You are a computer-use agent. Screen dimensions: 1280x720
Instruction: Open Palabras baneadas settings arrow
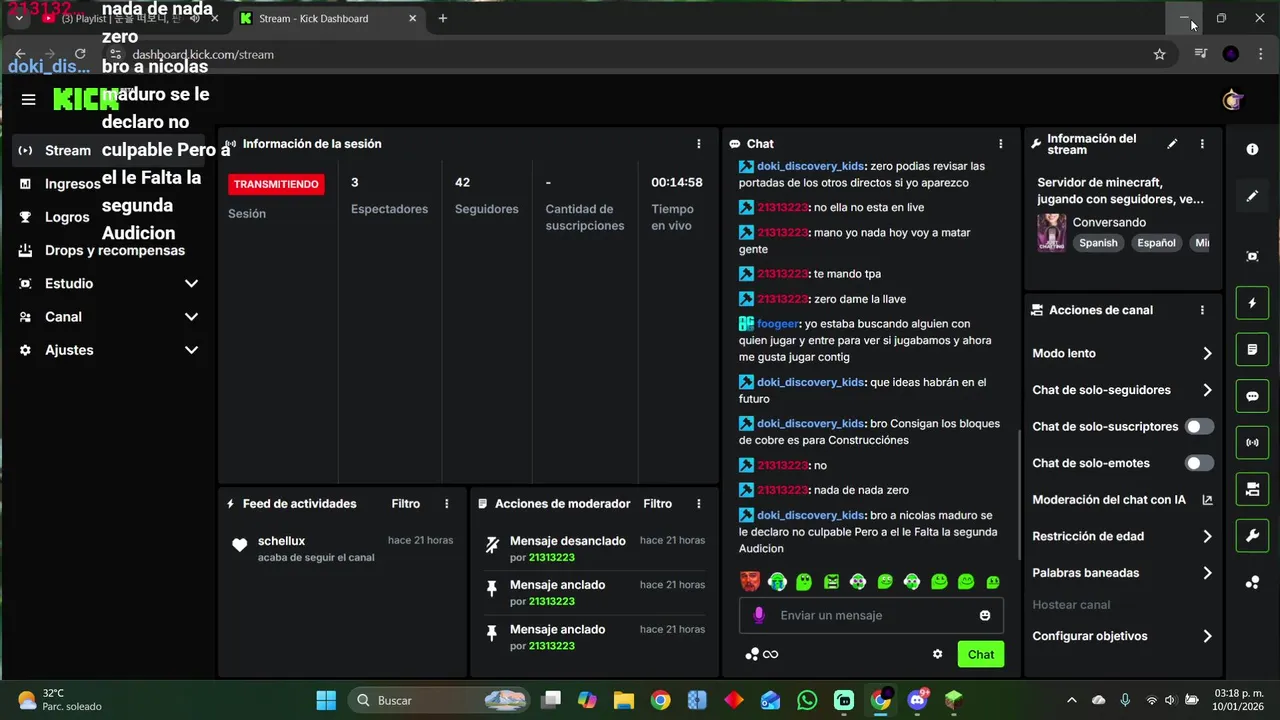click(x=1207, y=573)
